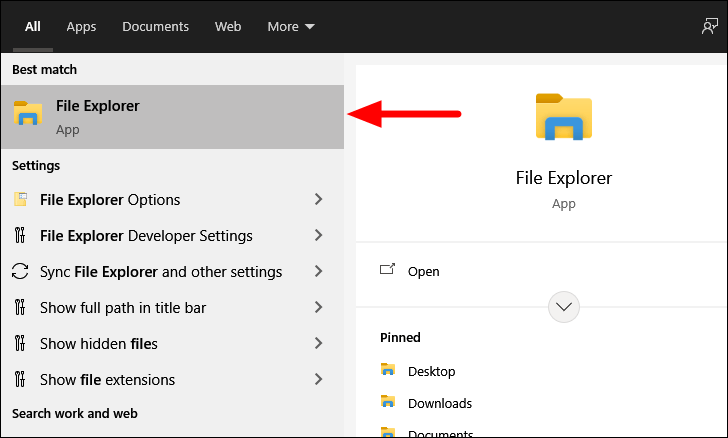Click the tools icon beside File Explorer Developer Settings
The width and height of the screenshot is (728, 438).
click(x=20, y=235)
